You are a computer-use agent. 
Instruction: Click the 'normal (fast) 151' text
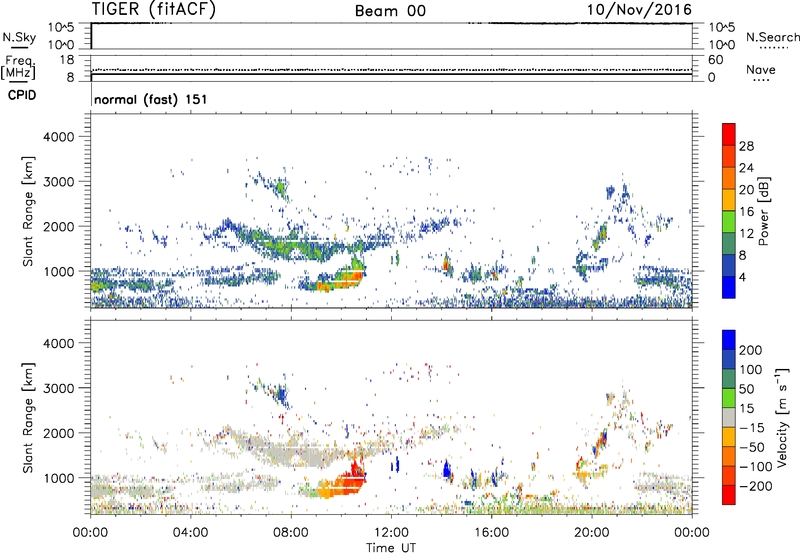tap(151, 99)
